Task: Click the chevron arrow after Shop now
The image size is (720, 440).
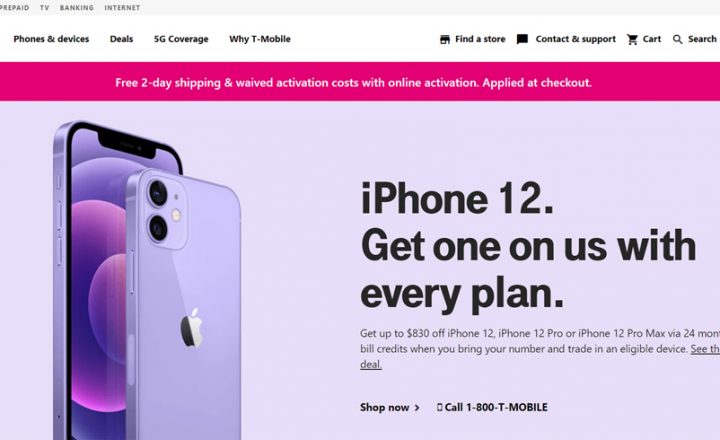Action: [x=417, y=407]
